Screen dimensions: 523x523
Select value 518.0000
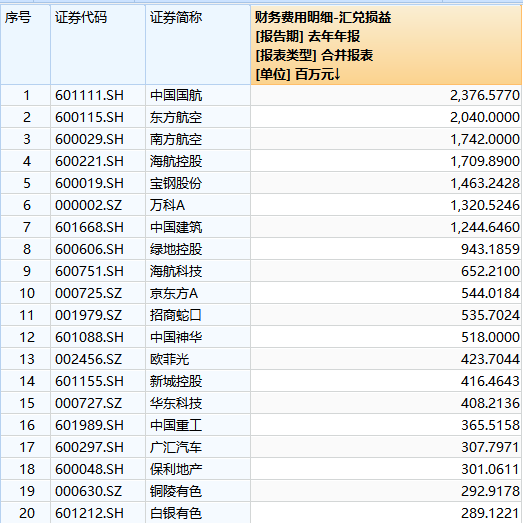(490, 338)
